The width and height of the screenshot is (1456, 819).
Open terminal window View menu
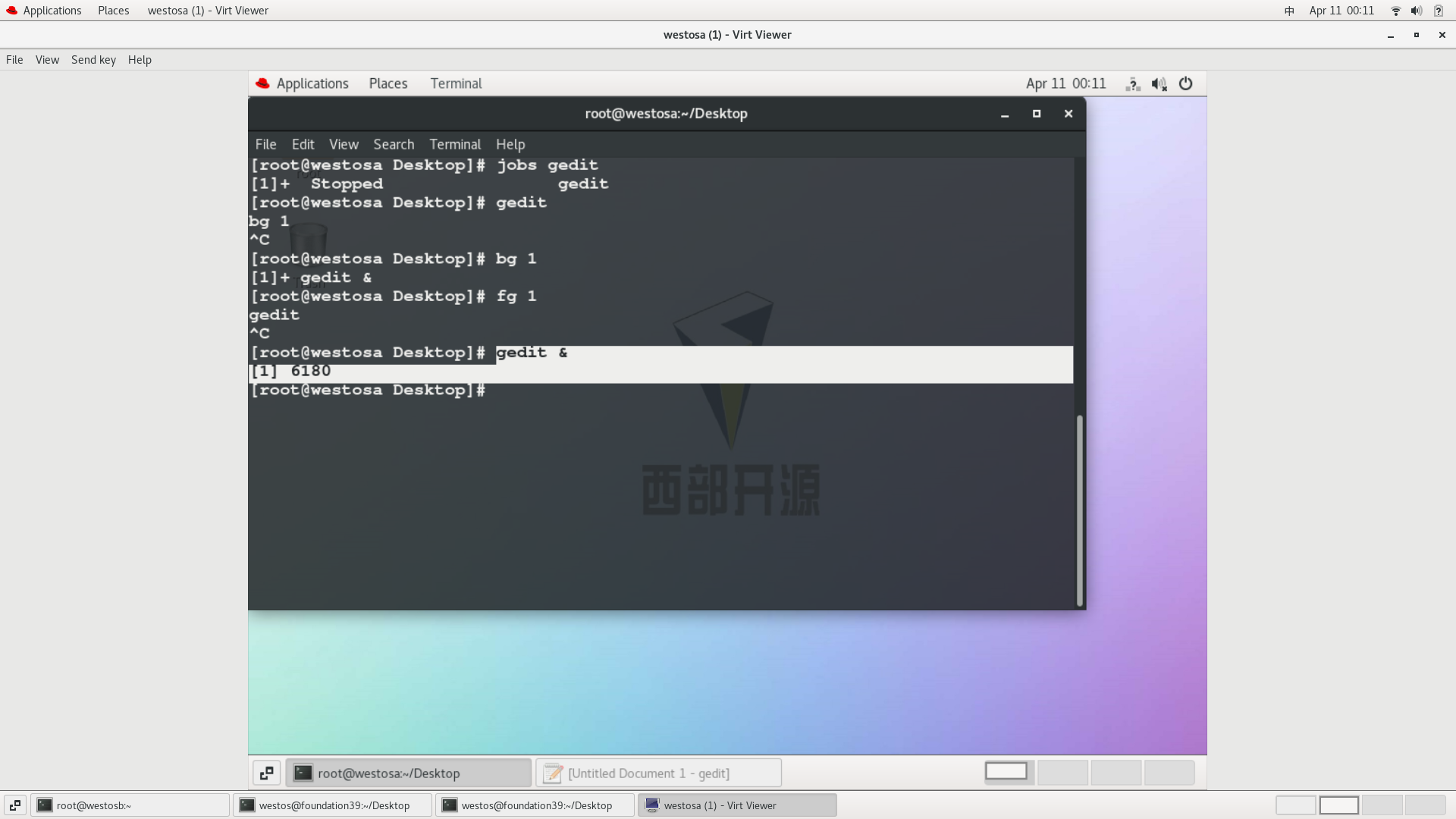344,144
